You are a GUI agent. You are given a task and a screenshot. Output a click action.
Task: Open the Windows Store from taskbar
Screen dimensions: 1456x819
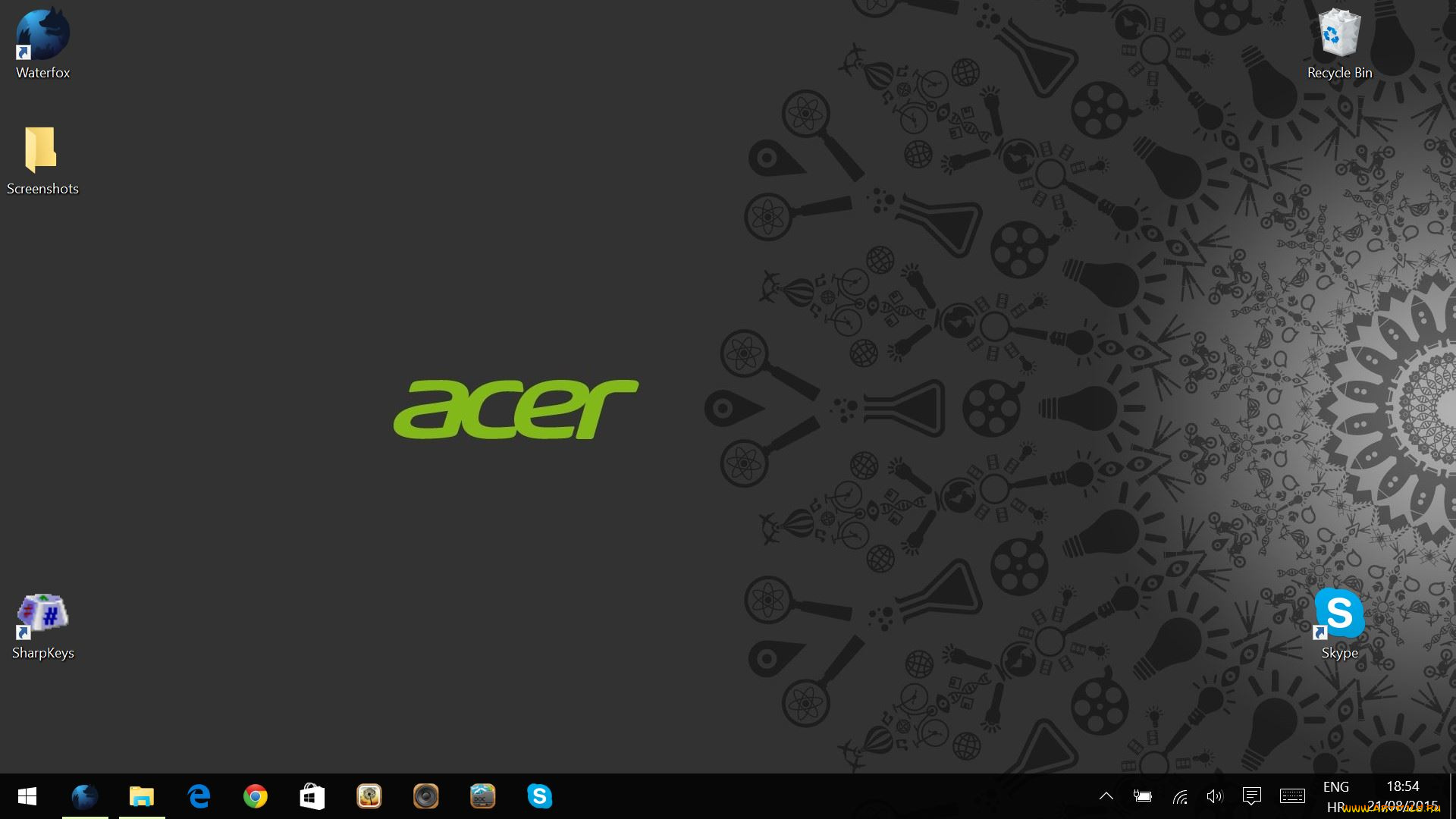click(x=312, y=796)
